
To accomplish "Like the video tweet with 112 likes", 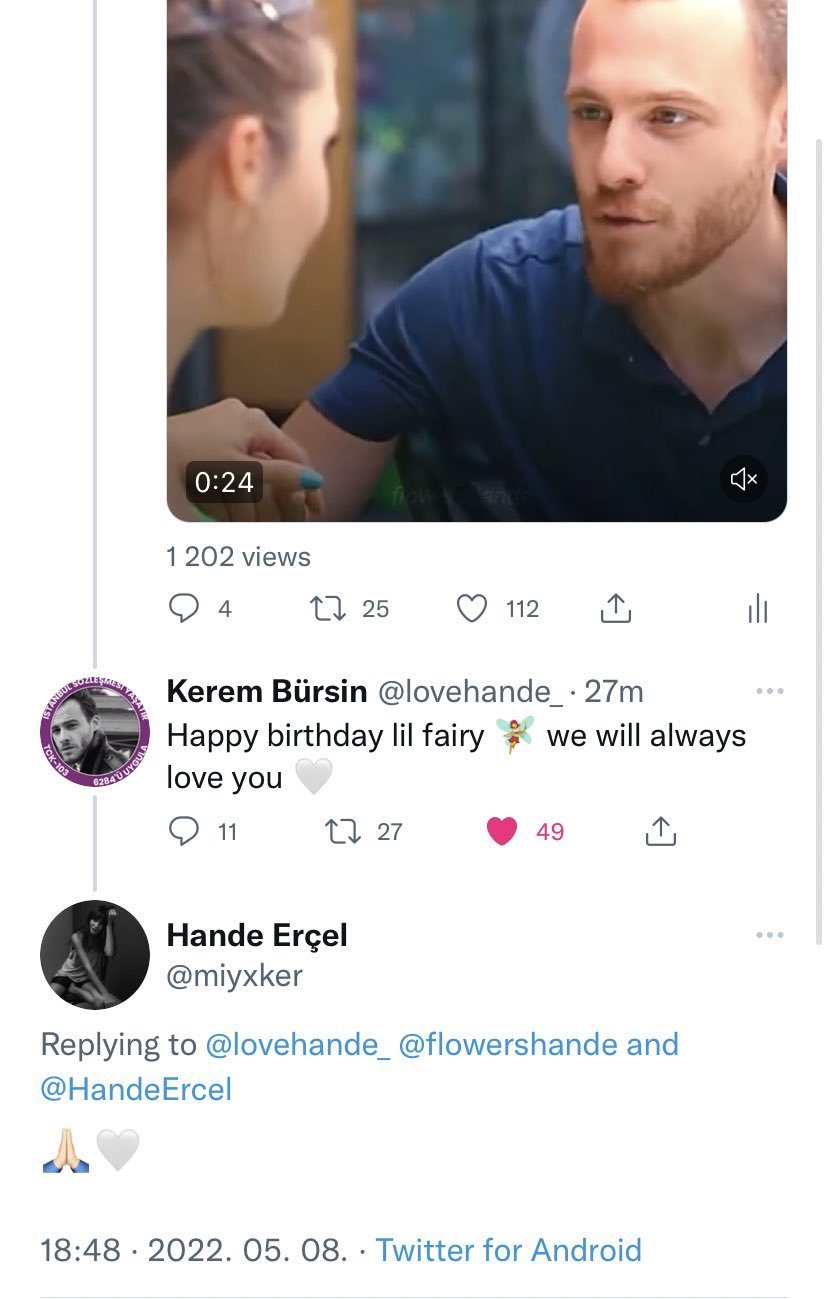I will (x=472, y=608).
